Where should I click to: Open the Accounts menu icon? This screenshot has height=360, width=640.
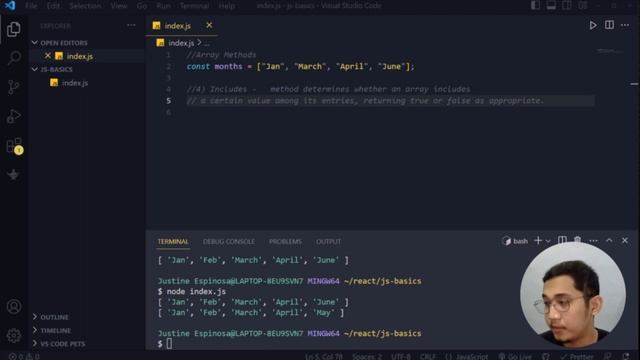pos(13,307)
